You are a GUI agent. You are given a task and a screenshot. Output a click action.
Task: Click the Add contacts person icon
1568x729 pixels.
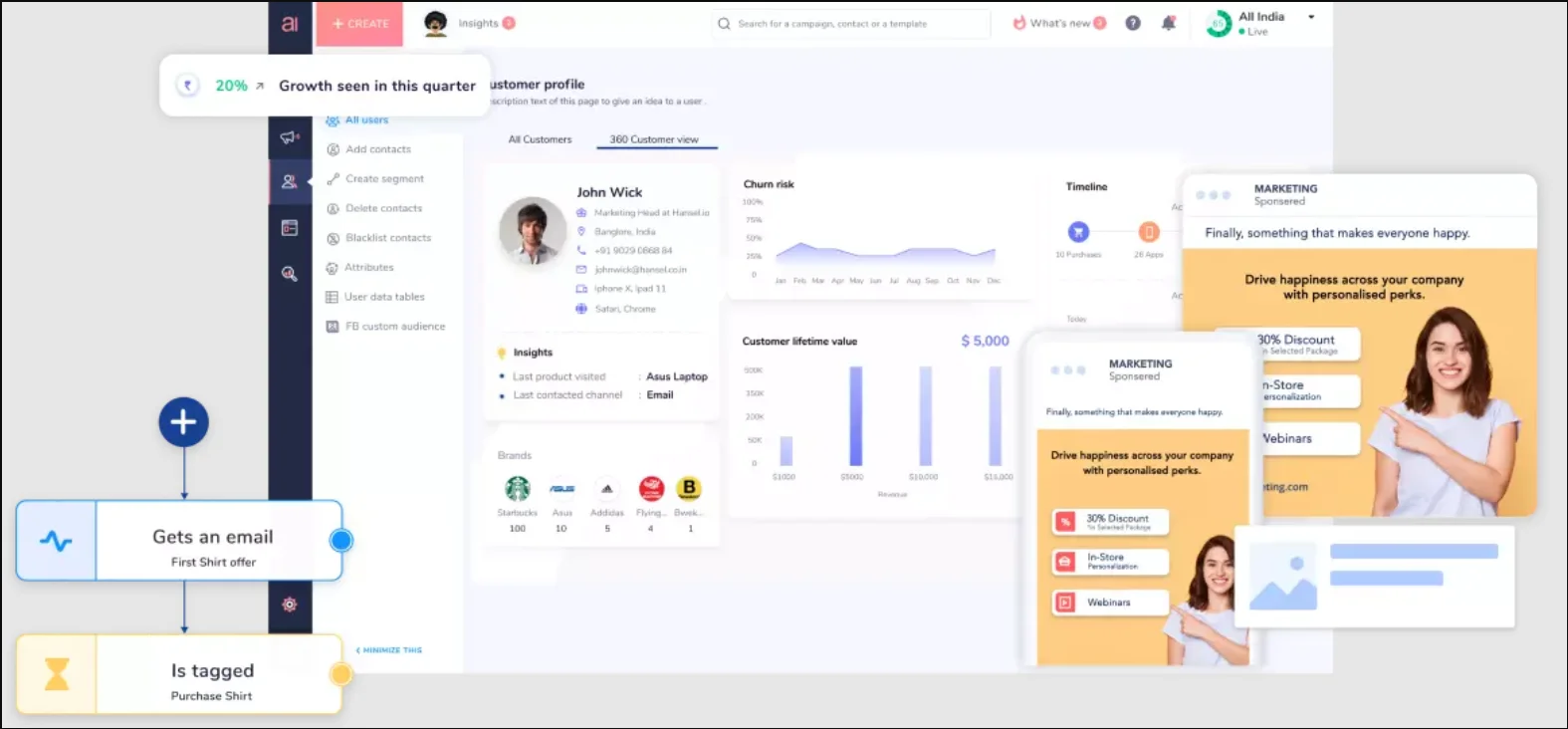(333, 149)
